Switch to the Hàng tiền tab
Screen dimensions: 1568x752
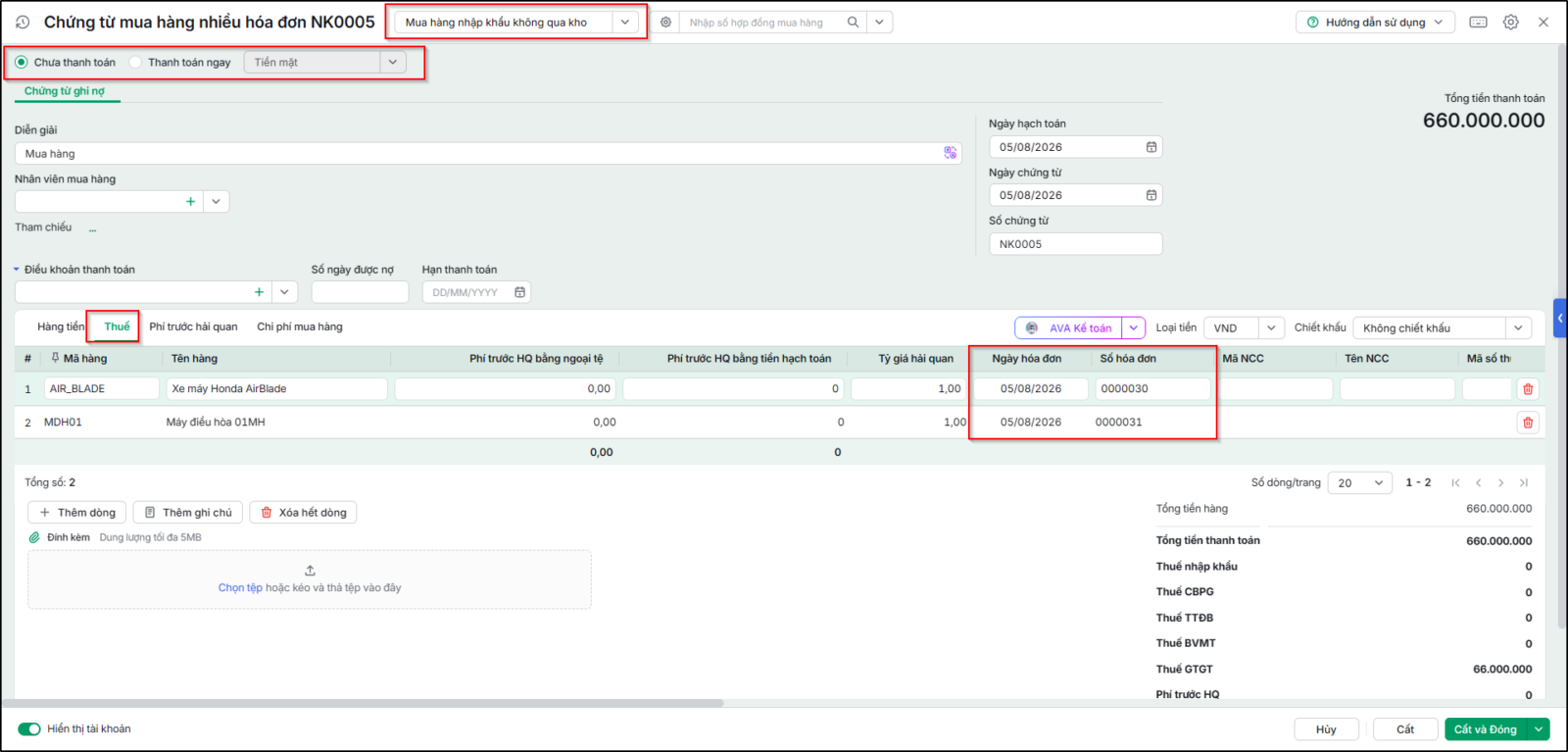61,326
